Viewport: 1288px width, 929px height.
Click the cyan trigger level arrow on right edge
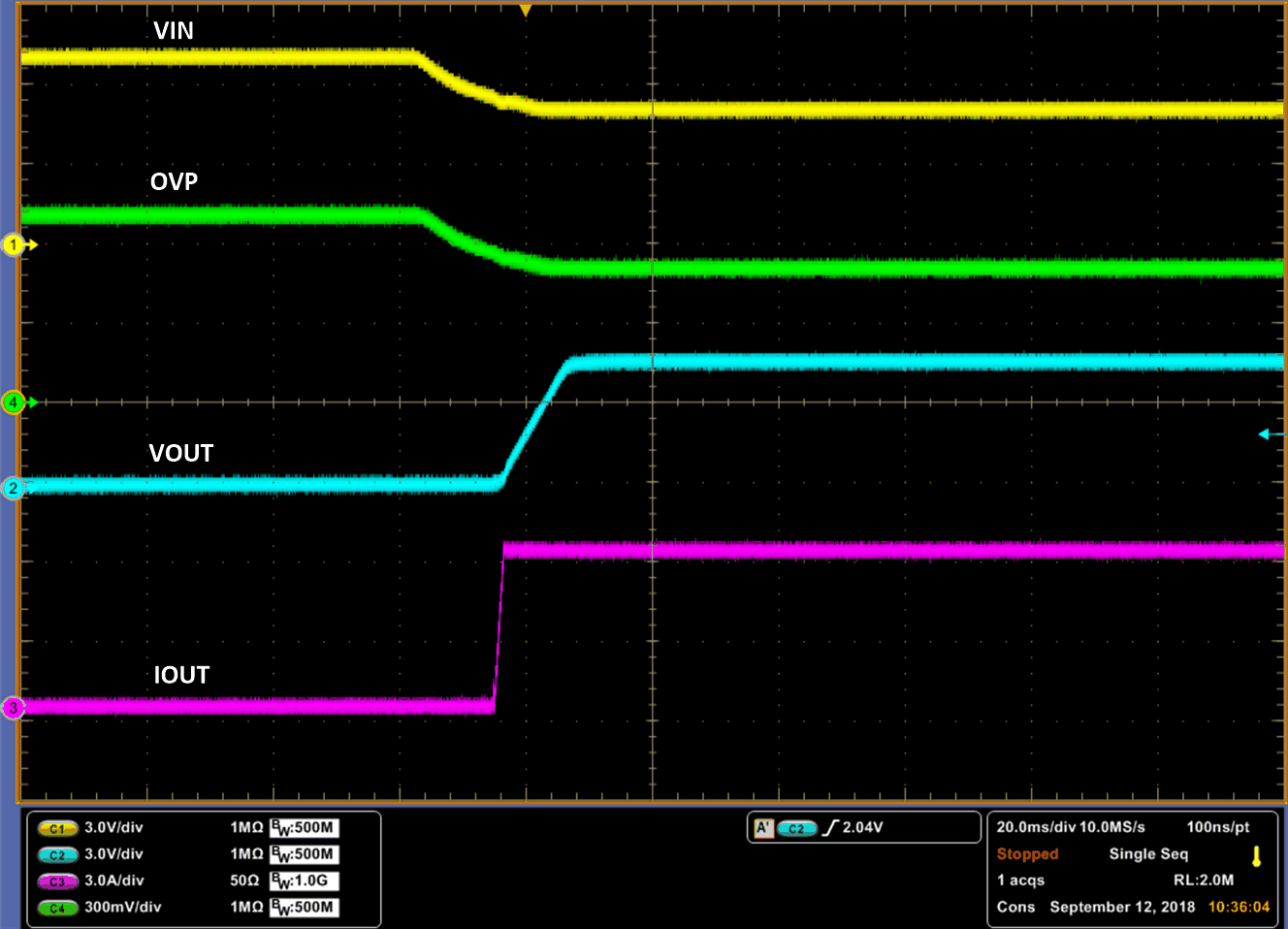[x=1267, y=434]
